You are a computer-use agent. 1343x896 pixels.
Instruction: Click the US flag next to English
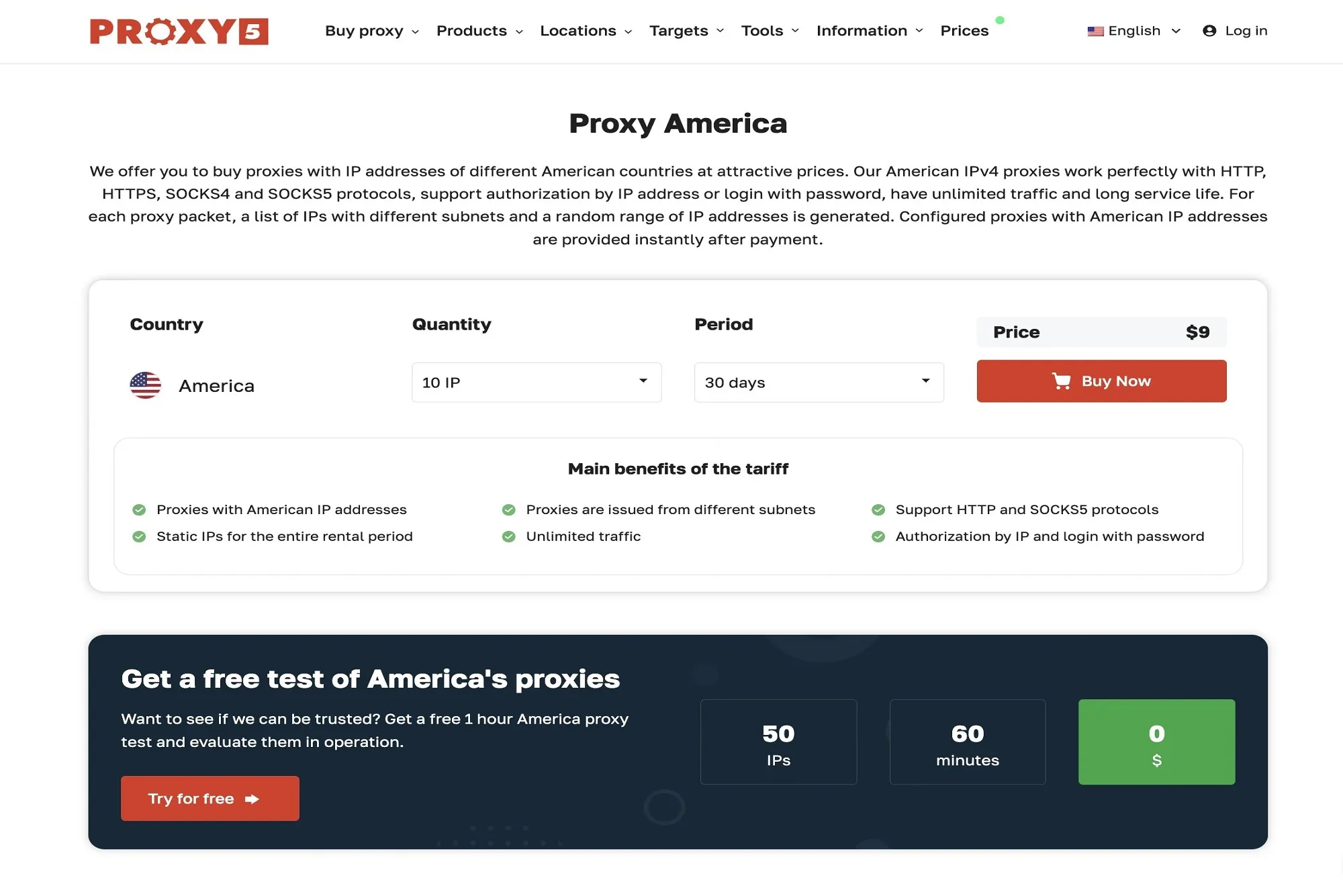pyautogui.click(x=1096, y=31)
